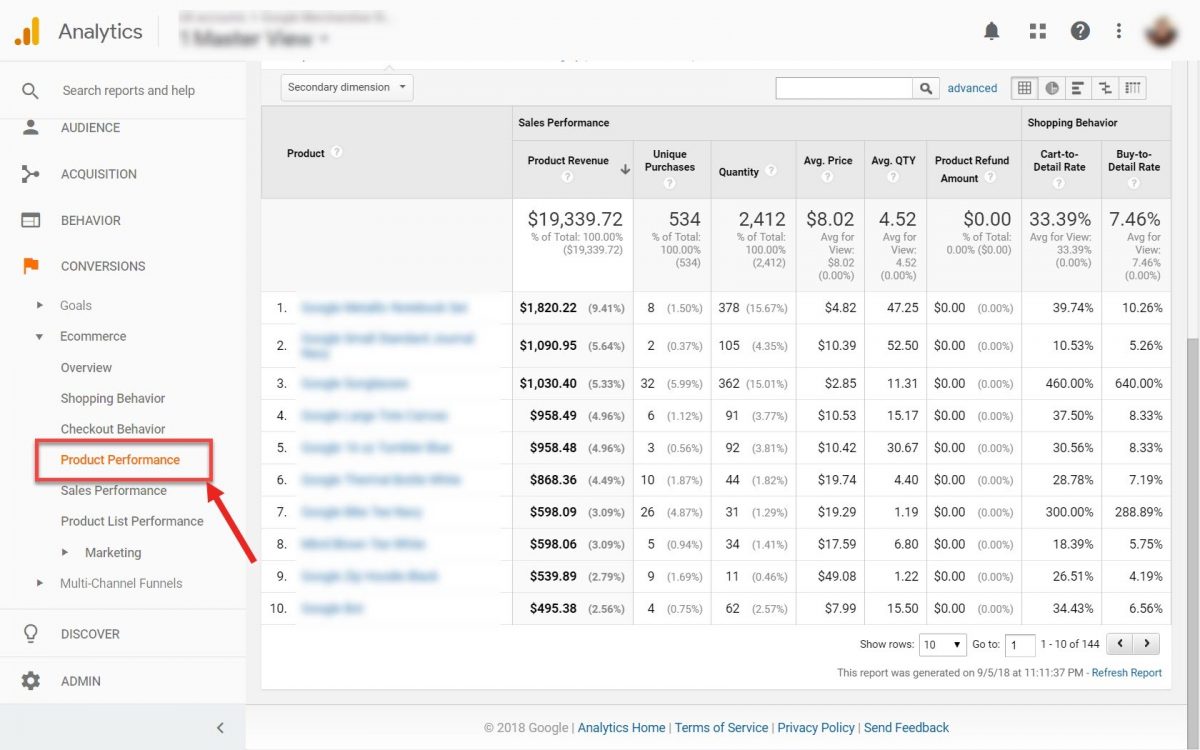Open the Audience menu
This screenshot has height=750, width=1200.
pyautogui.click(x=90, y=128)
